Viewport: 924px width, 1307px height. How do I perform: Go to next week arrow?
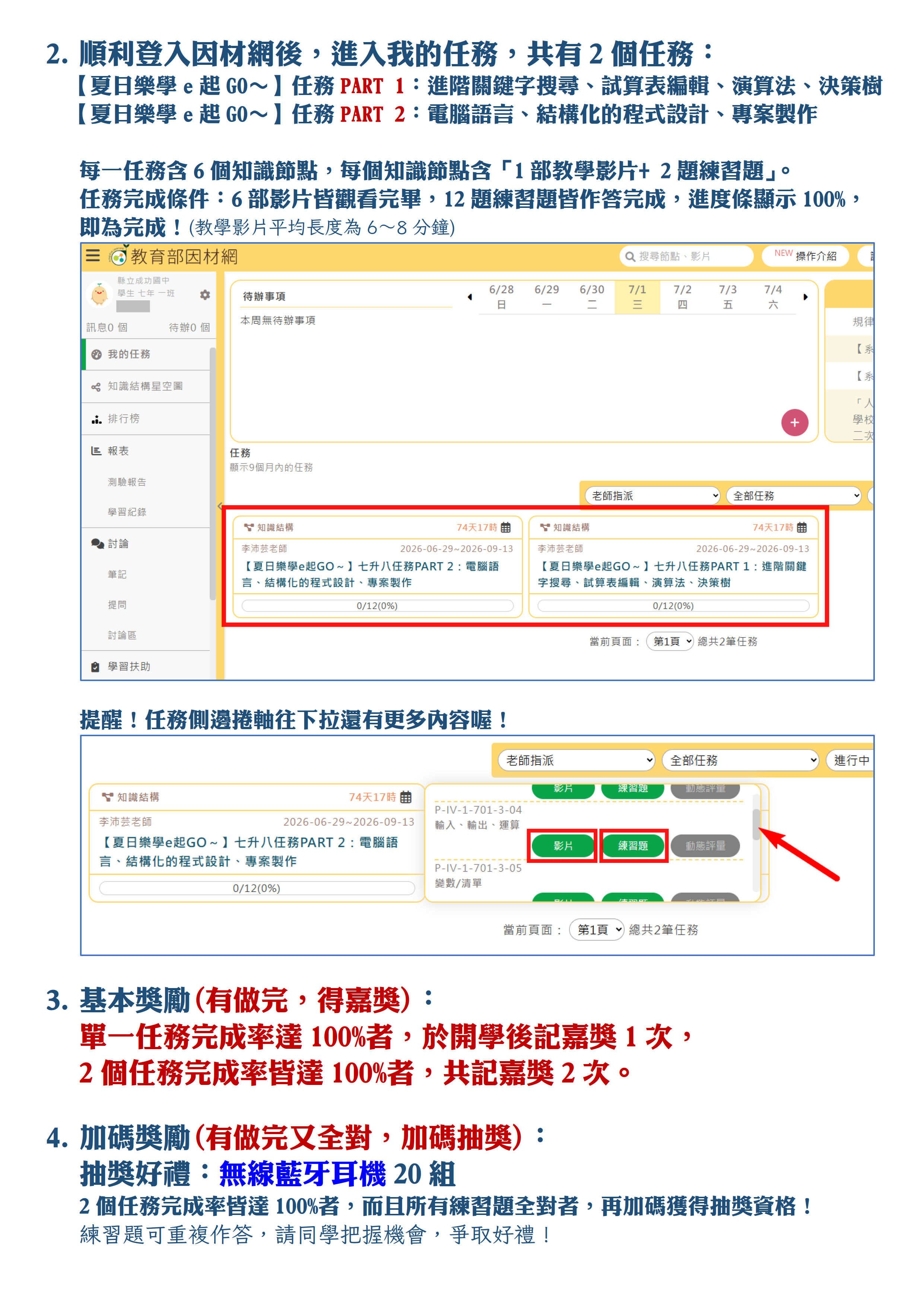point(805,297)
